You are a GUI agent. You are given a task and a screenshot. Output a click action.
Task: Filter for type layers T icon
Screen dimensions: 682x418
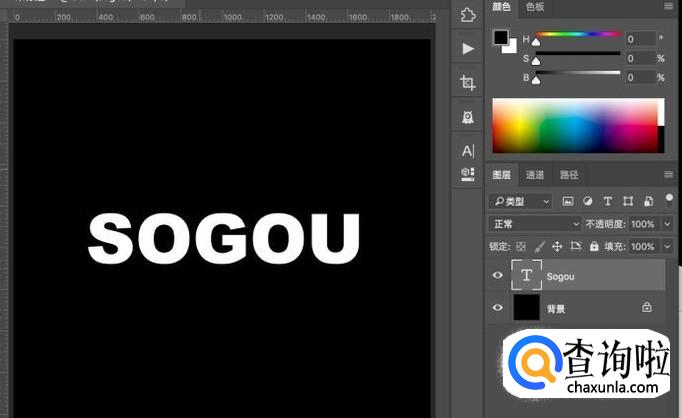[608, 201]
